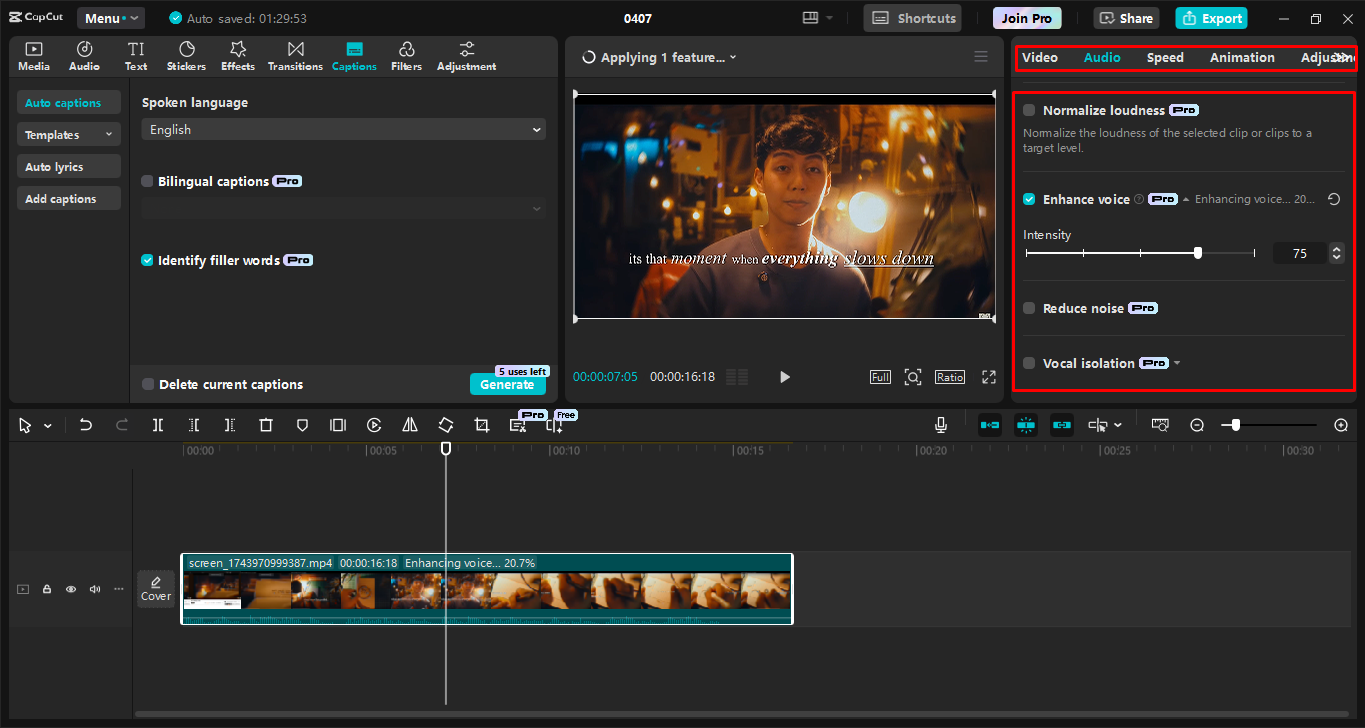The width and height of the screenshot is (1365, 728).
Task: Uncheck Identify filler words
Action: (x=147, y=259)
